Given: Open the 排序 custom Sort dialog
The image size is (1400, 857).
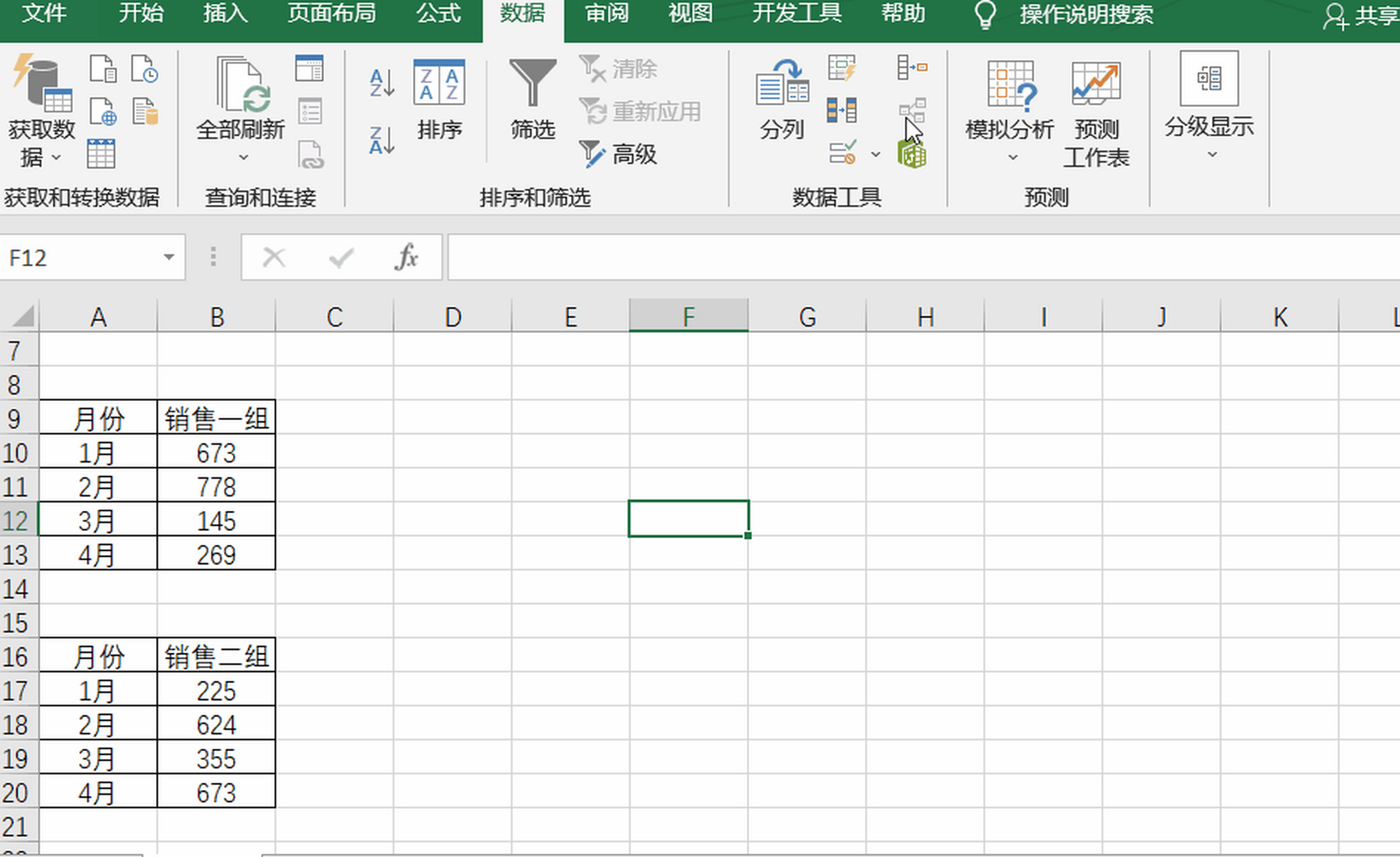Looking at the screenshot, I should [x=439, y=100].
